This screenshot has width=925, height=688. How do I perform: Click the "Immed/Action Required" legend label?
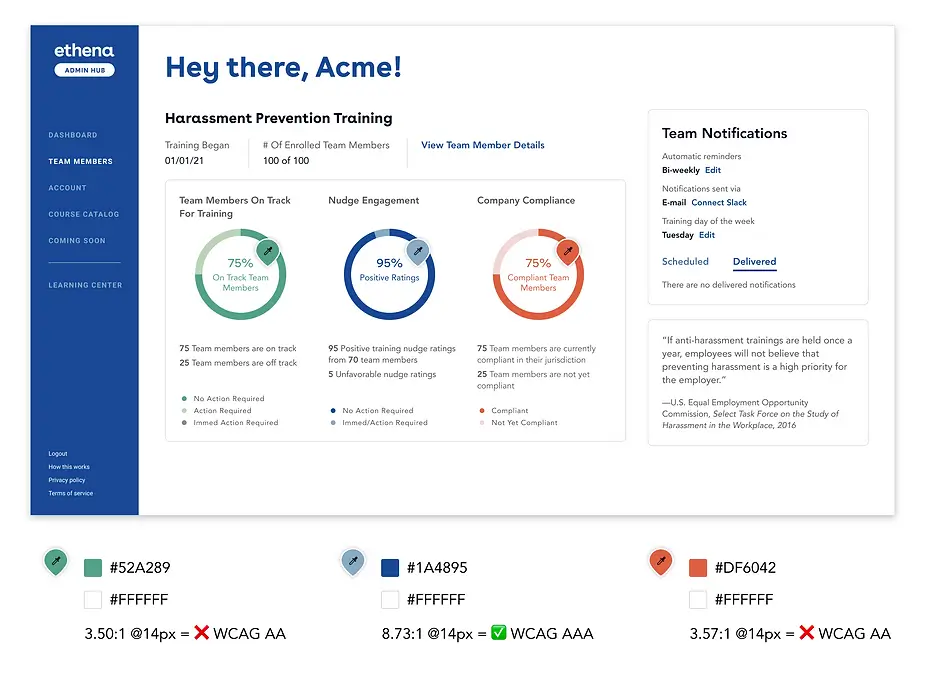click(x=385, y=422)
